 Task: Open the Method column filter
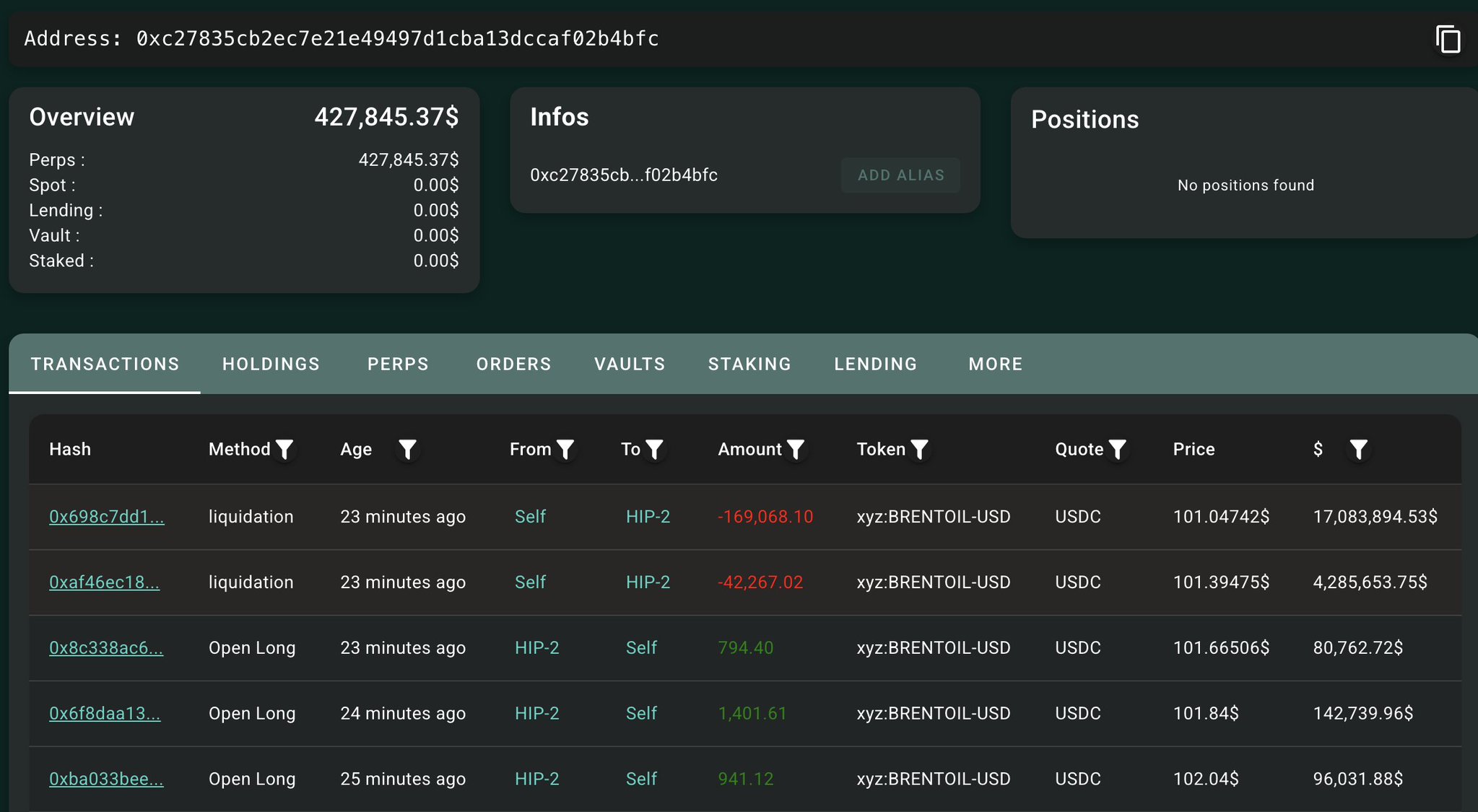(284, 450)
